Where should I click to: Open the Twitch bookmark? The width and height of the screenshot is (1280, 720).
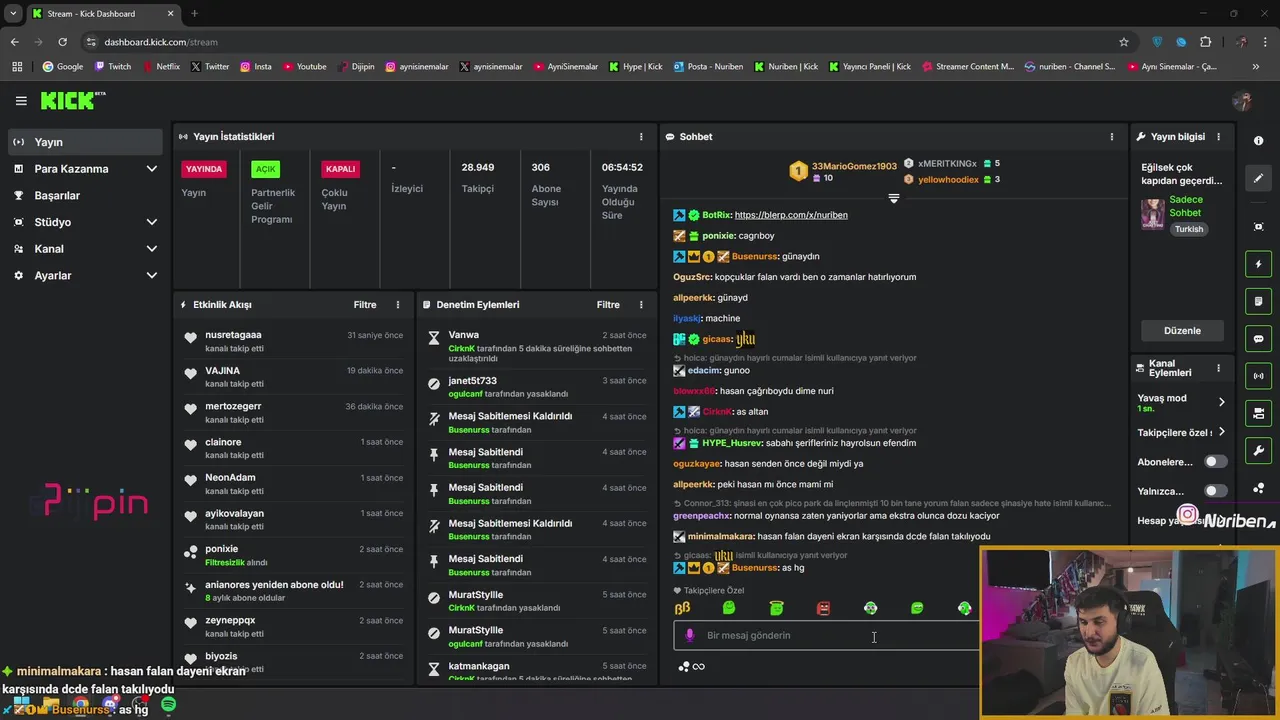coord(113,67)
